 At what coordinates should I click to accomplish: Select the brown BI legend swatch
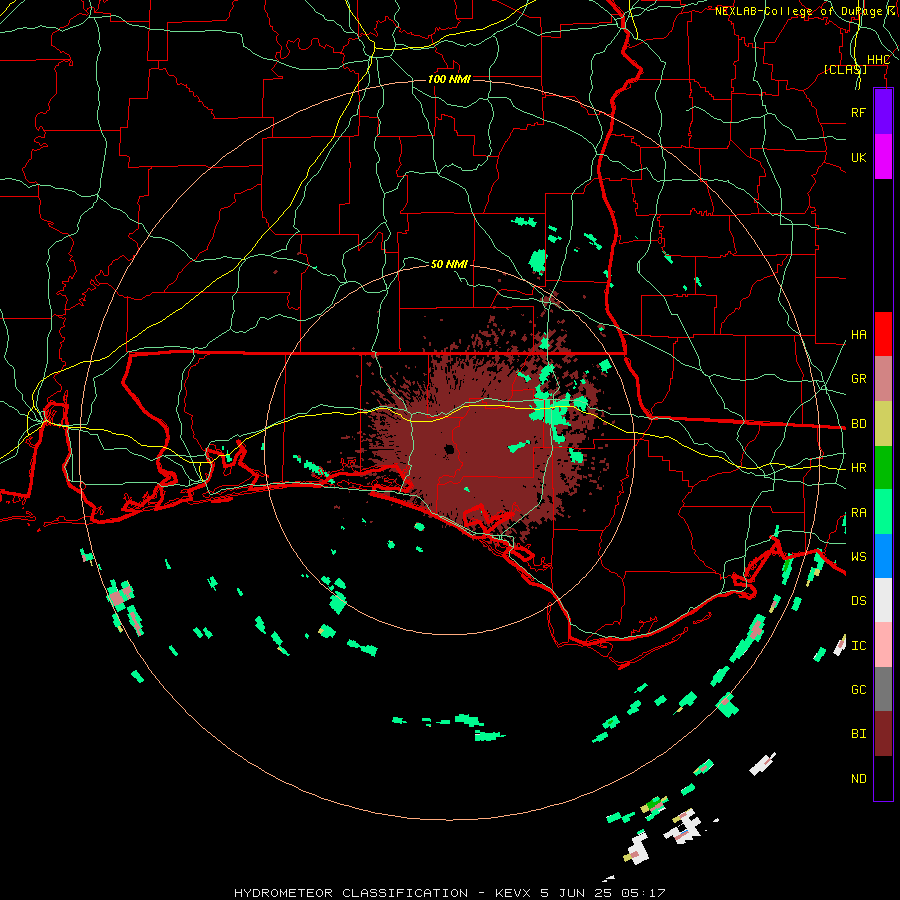coord(883,734)
